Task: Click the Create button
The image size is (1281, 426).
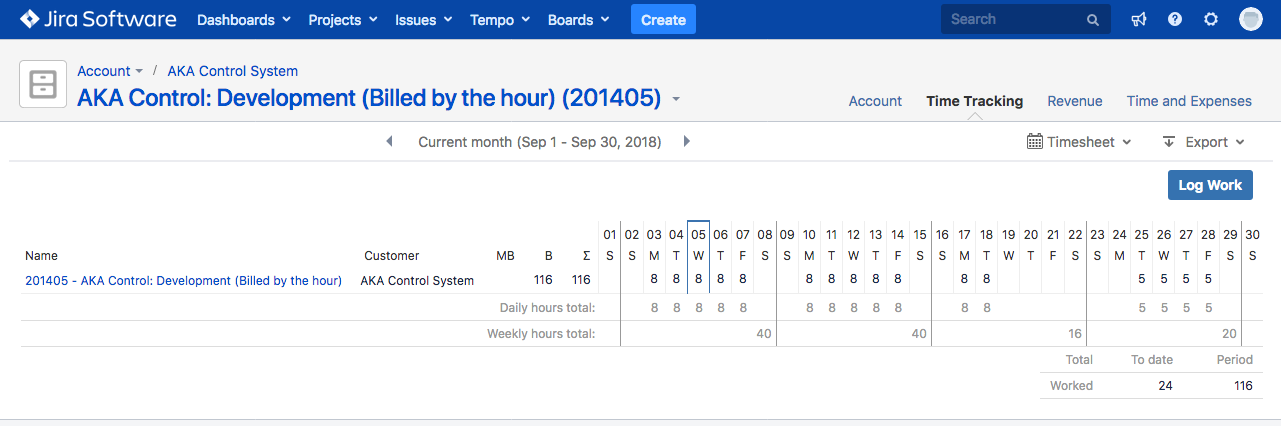Action: [x=663, y=20]
